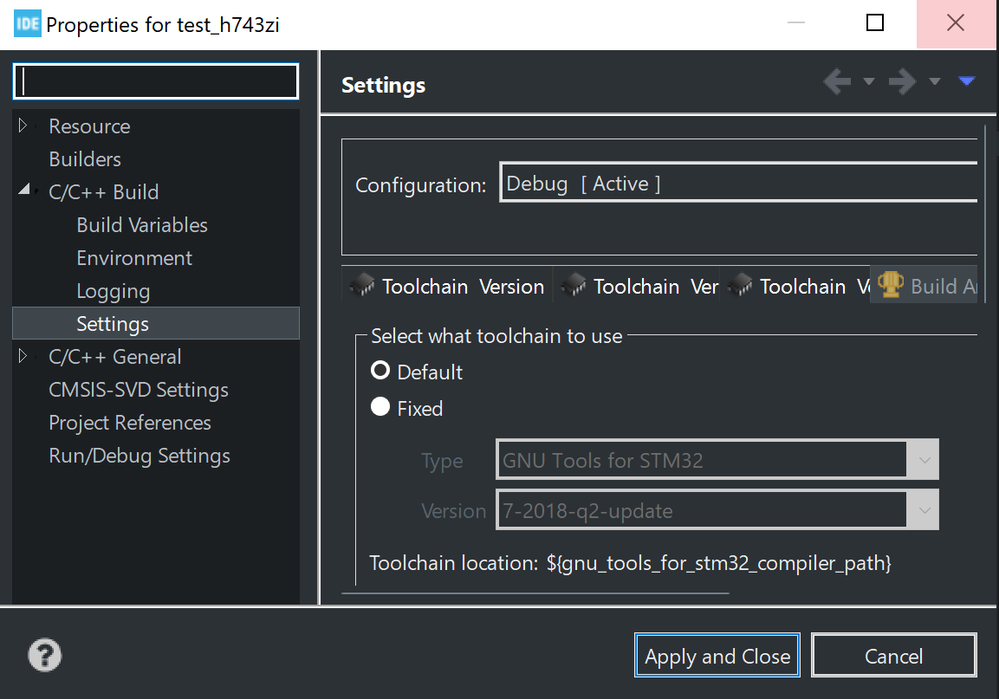The width and height of the screenshot is (999, 699).
Task: Open the toolchain Type dropdown
Action: coord(717,459)
